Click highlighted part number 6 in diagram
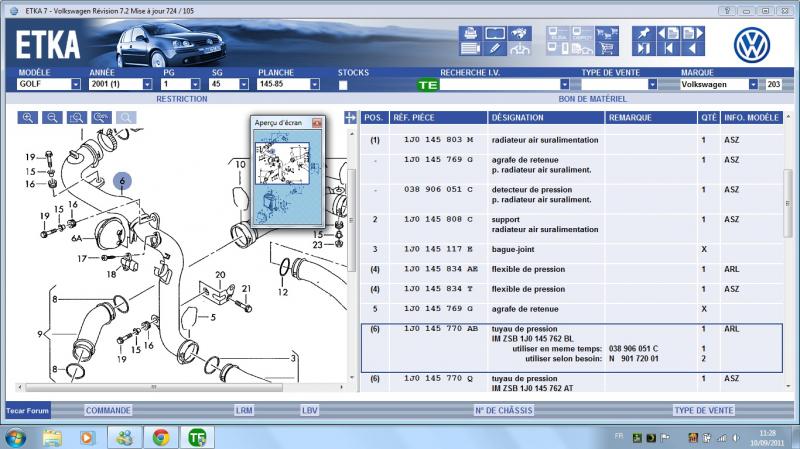 [122, 181]
